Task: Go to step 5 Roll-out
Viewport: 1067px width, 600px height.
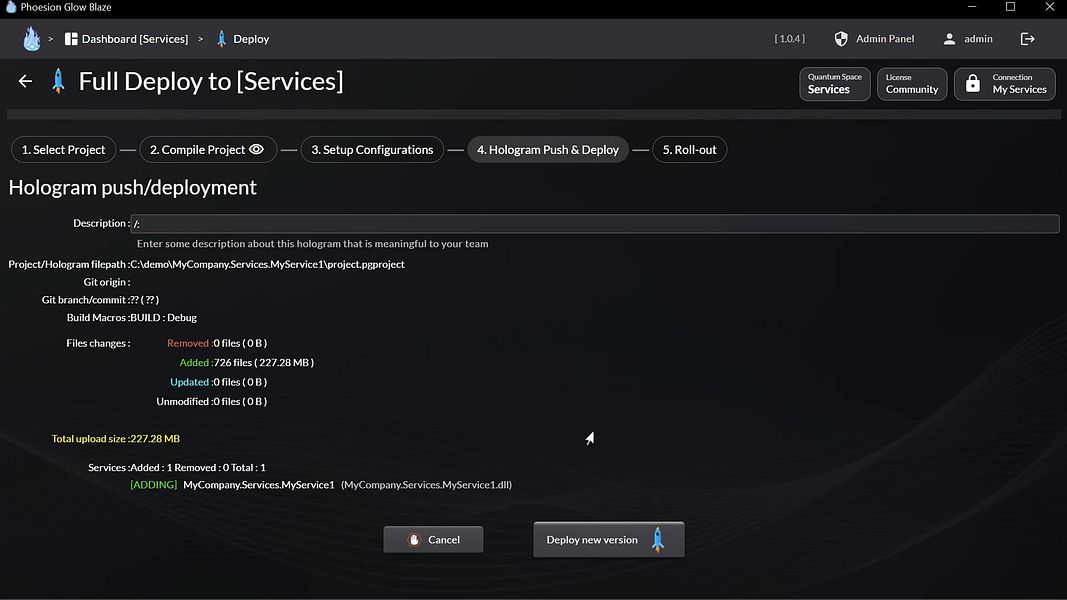Action: (x=689, y=150)
